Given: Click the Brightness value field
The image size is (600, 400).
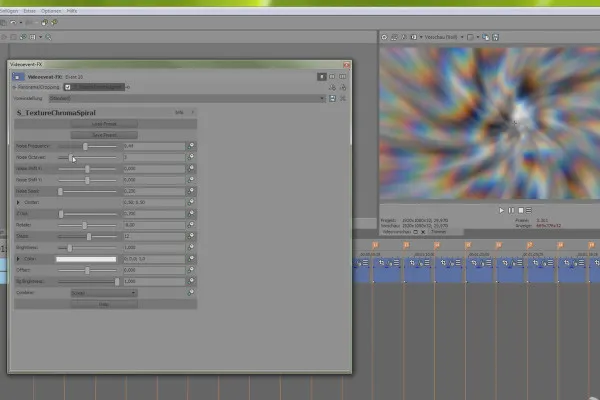Looking at the screenshot, I should 154,247.
